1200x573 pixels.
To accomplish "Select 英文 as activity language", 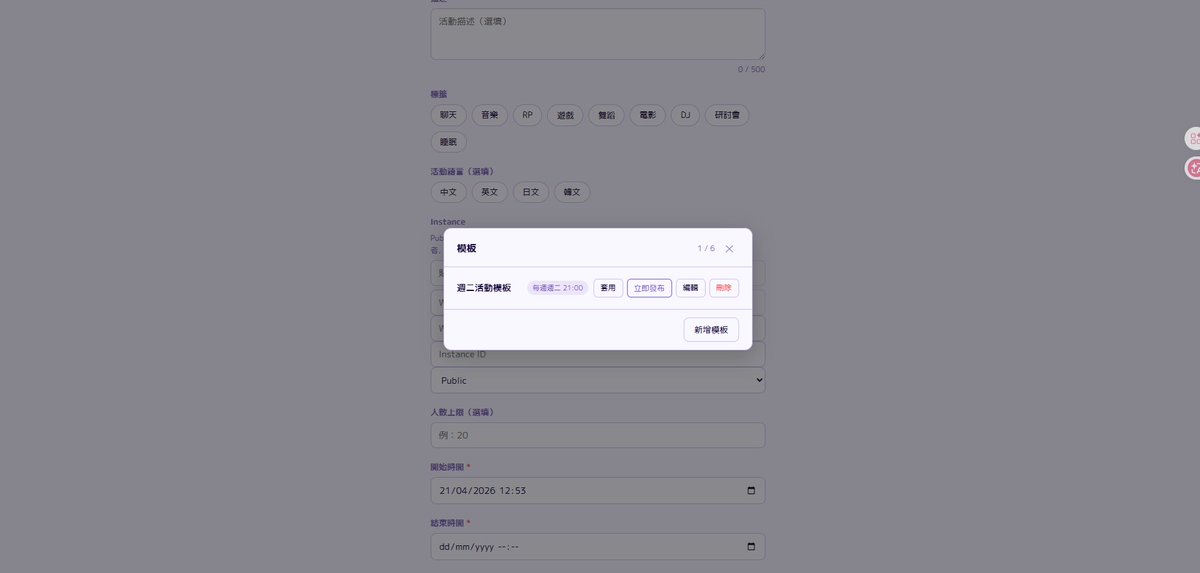I will pyautogui.click(x=490, y=192).
